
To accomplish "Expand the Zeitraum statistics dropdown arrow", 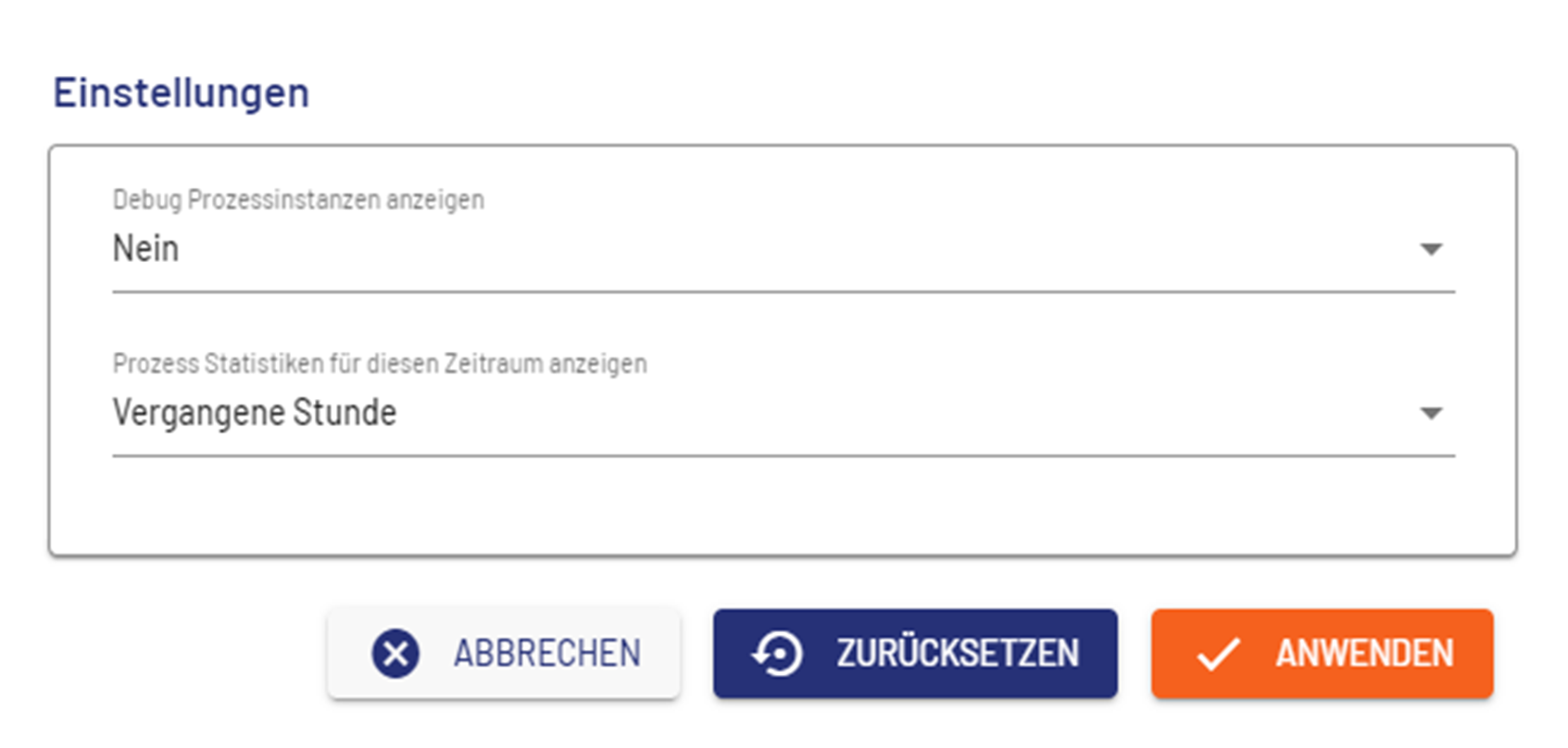I will 1431,413.
